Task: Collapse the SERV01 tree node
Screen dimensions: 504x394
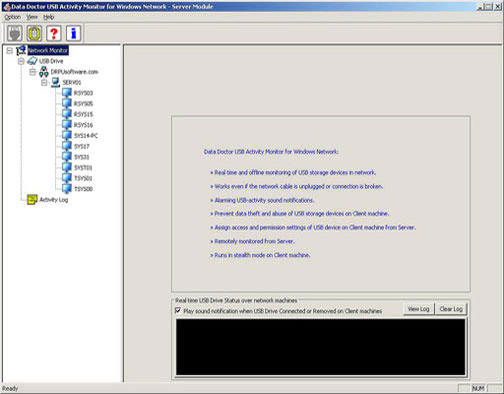Action: [44, 83]
